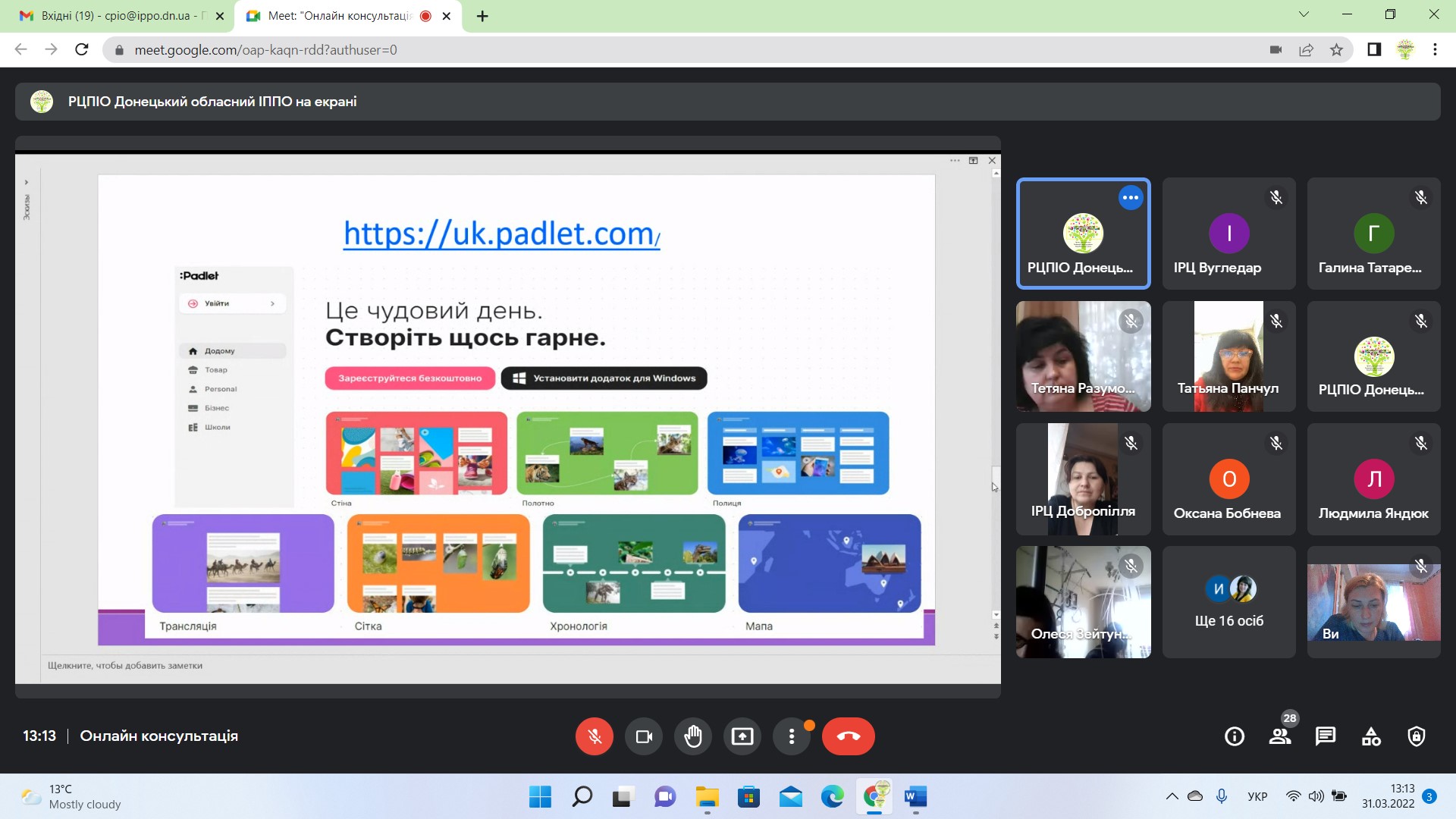Open File Explorer from taskbar

(707, 797)
